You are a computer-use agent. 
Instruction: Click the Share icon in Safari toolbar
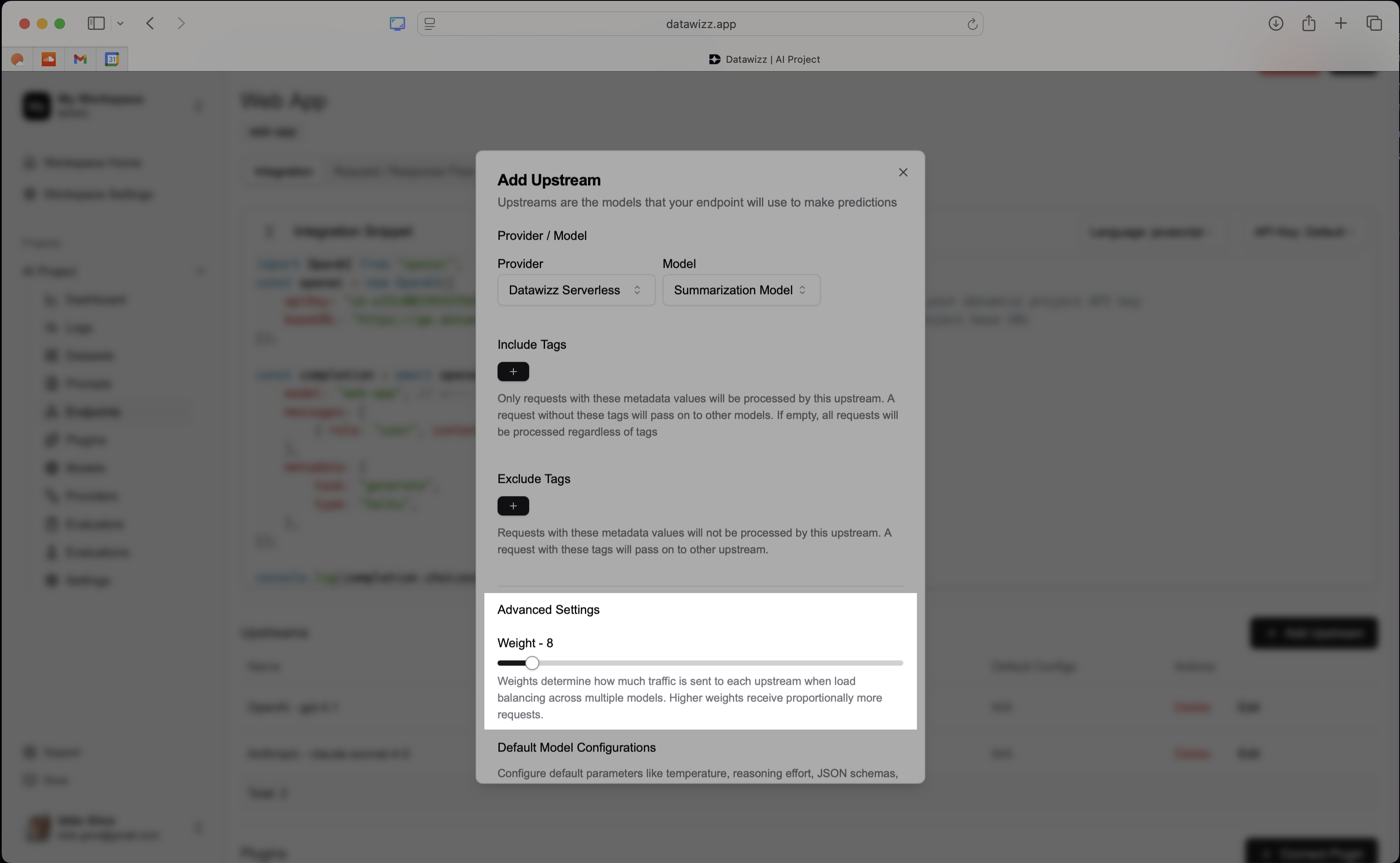point(1308,23)
